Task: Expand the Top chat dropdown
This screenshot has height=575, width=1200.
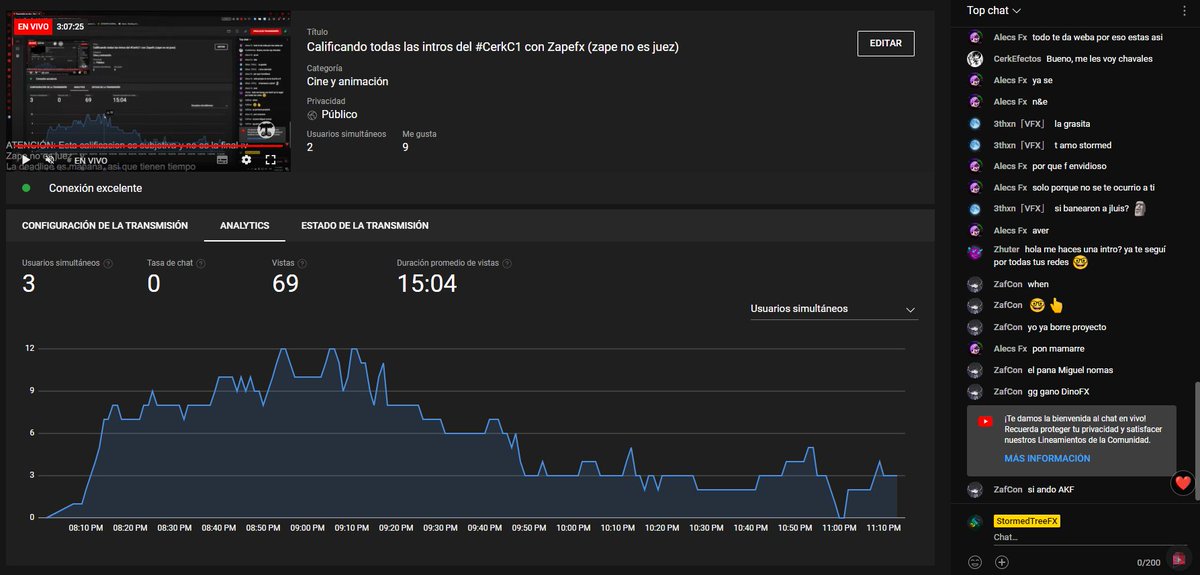Action: (x=994, y=10)
